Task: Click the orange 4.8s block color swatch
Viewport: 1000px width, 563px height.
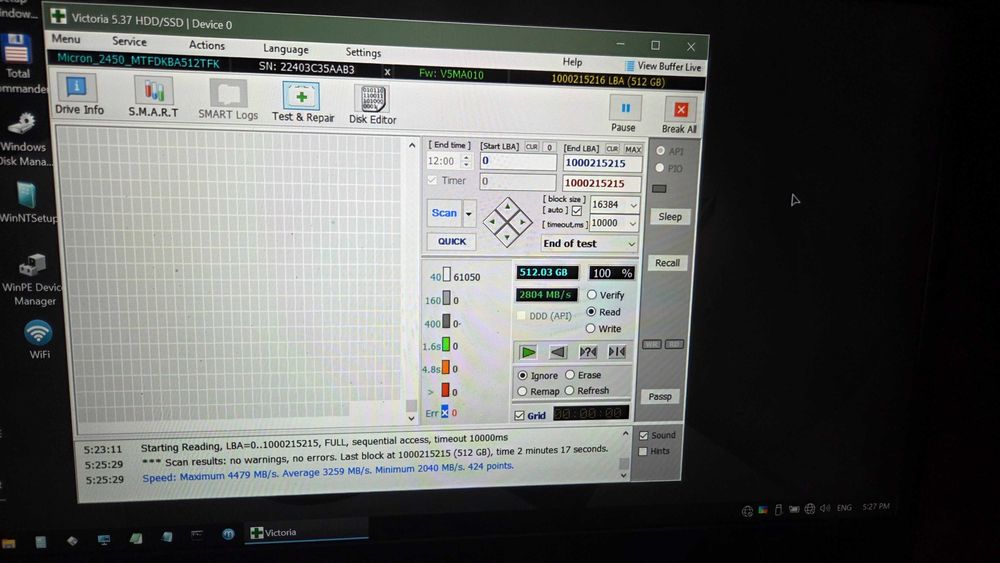Action: click(446, 367)
